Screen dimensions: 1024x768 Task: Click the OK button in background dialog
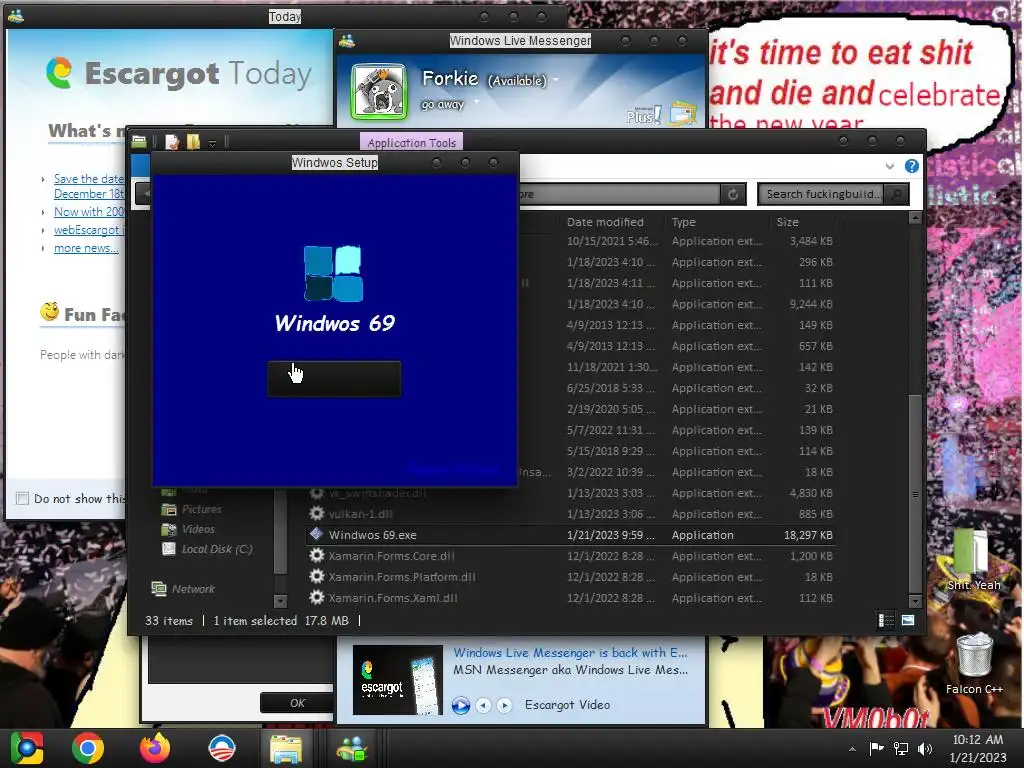(x=297, y=703)
